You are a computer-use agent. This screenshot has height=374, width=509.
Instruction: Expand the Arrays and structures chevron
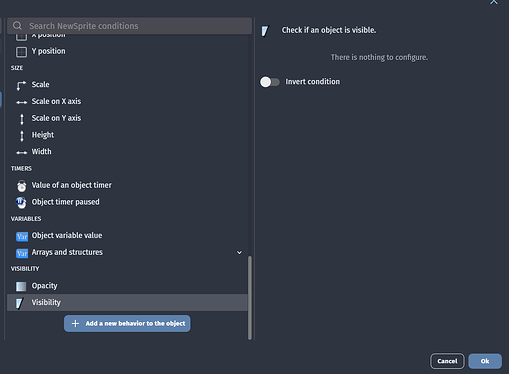(239, 253)
